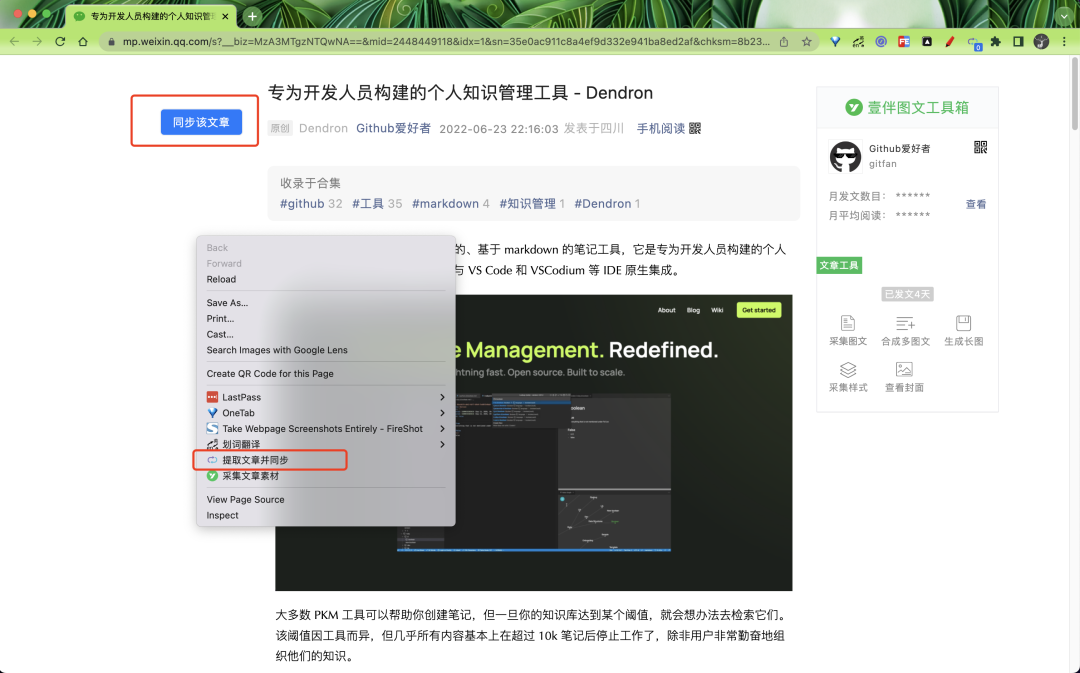Click the QR code icon beside gitfan profile
1080x673 pixels.
click(981, 147)
